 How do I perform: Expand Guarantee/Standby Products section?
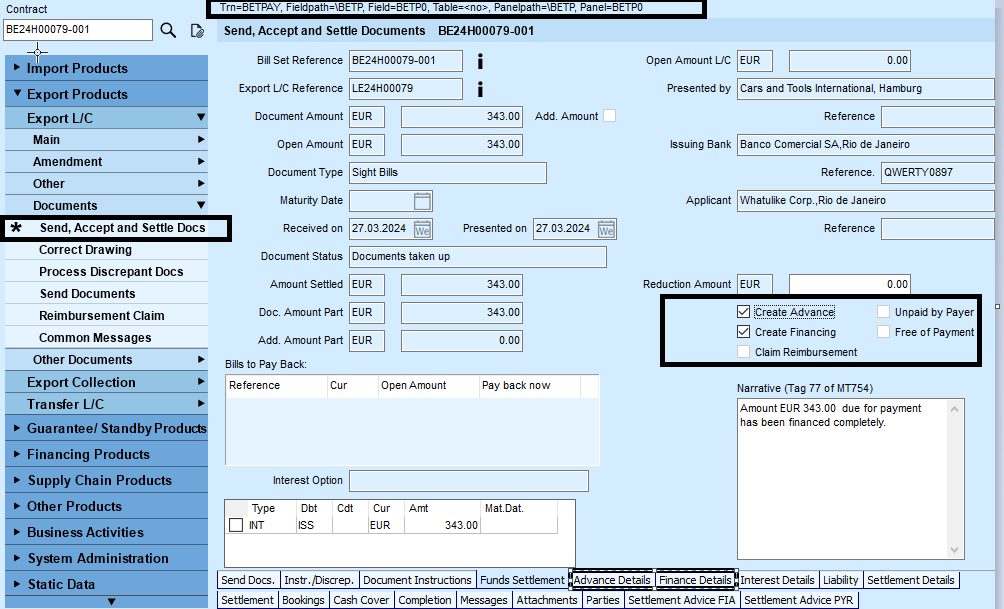[x=106, y=428]
